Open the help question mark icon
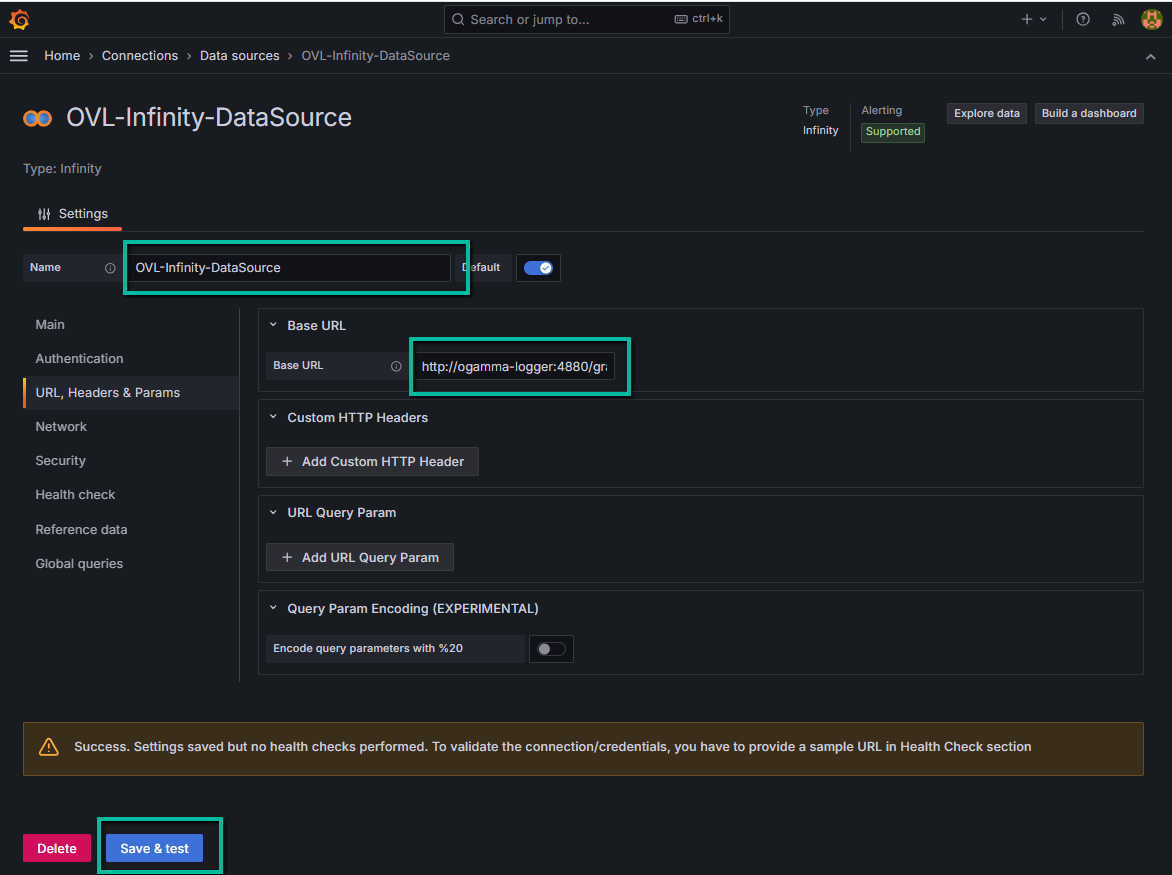The image size is (1172, 875). tap(1083, 19)
